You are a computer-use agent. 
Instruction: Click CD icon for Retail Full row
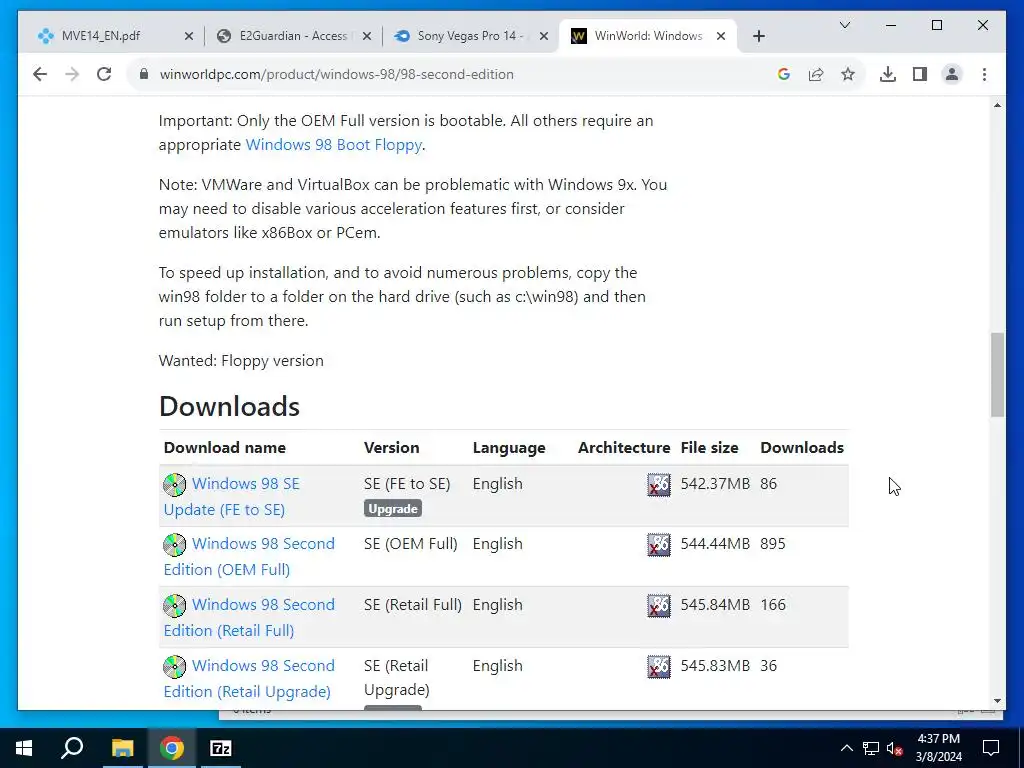tap(174, 605)
